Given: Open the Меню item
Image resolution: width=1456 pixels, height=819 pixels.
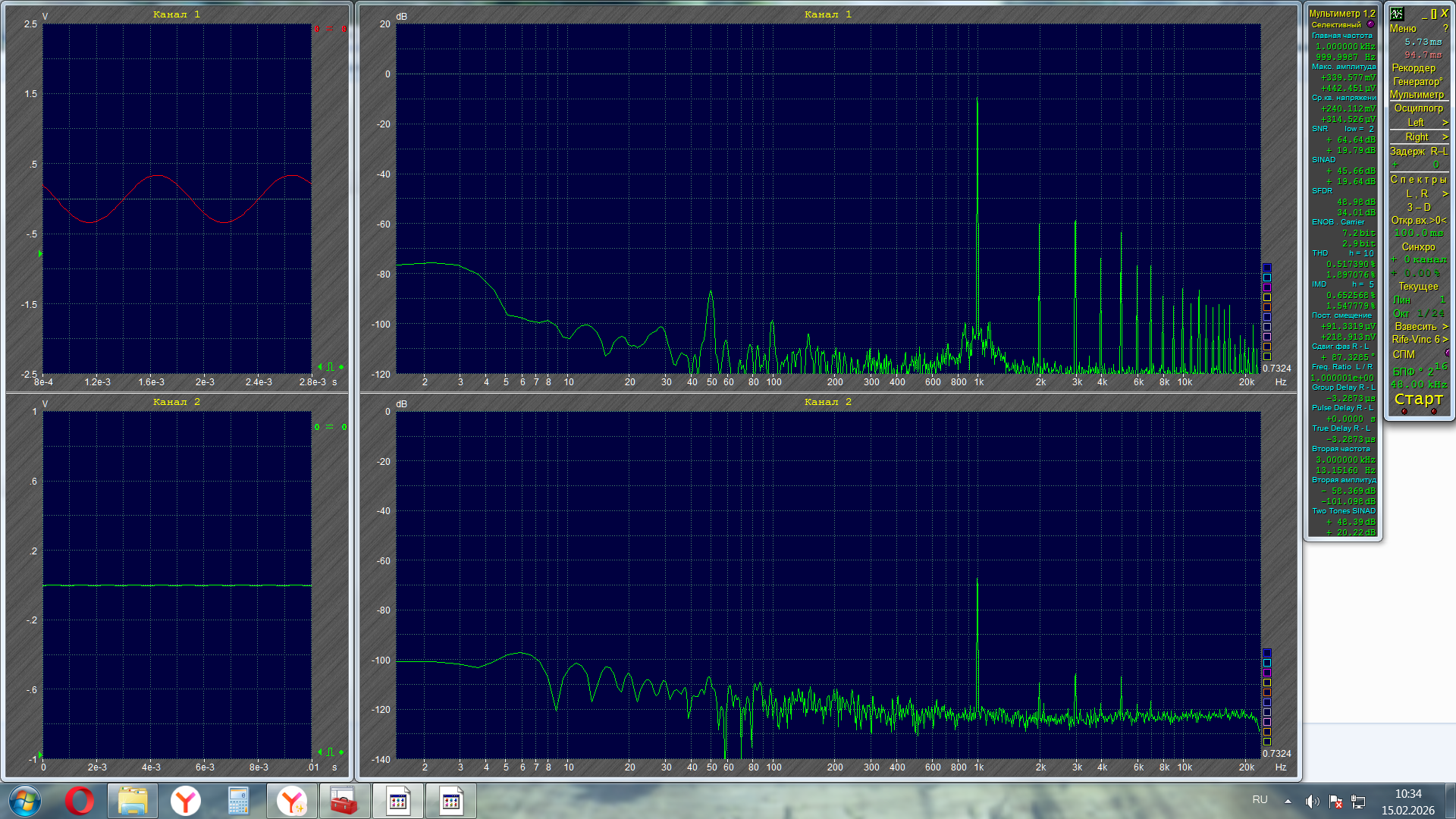Looking at the screenshot, I should pyautogui.click(x=1403, y=28).
